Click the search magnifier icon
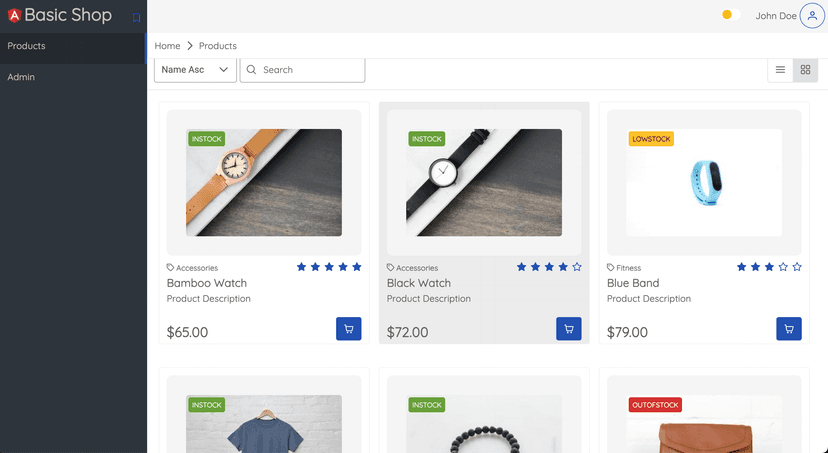The image size is (828, 453). point(251,70)
